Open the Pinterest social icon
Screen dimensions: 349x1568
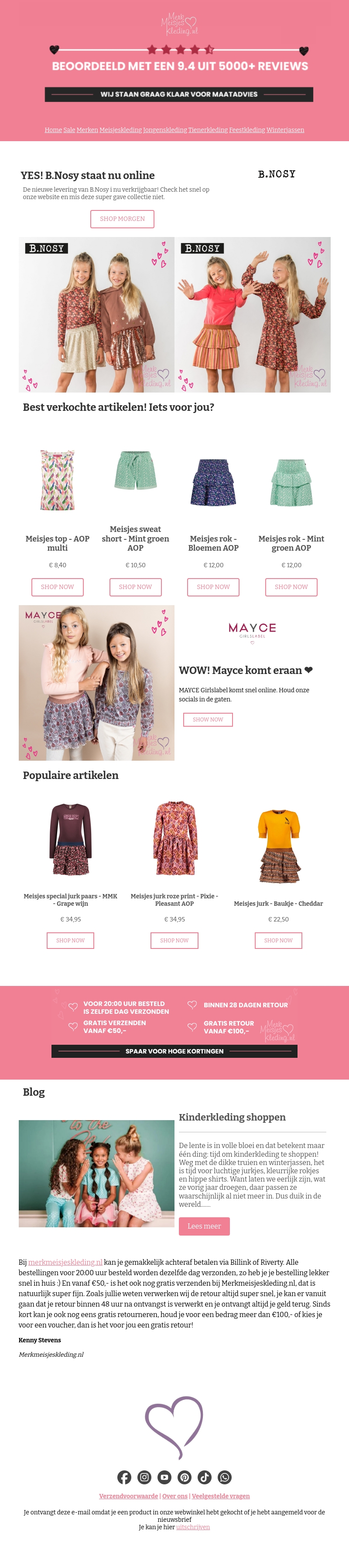(185, 1477)
